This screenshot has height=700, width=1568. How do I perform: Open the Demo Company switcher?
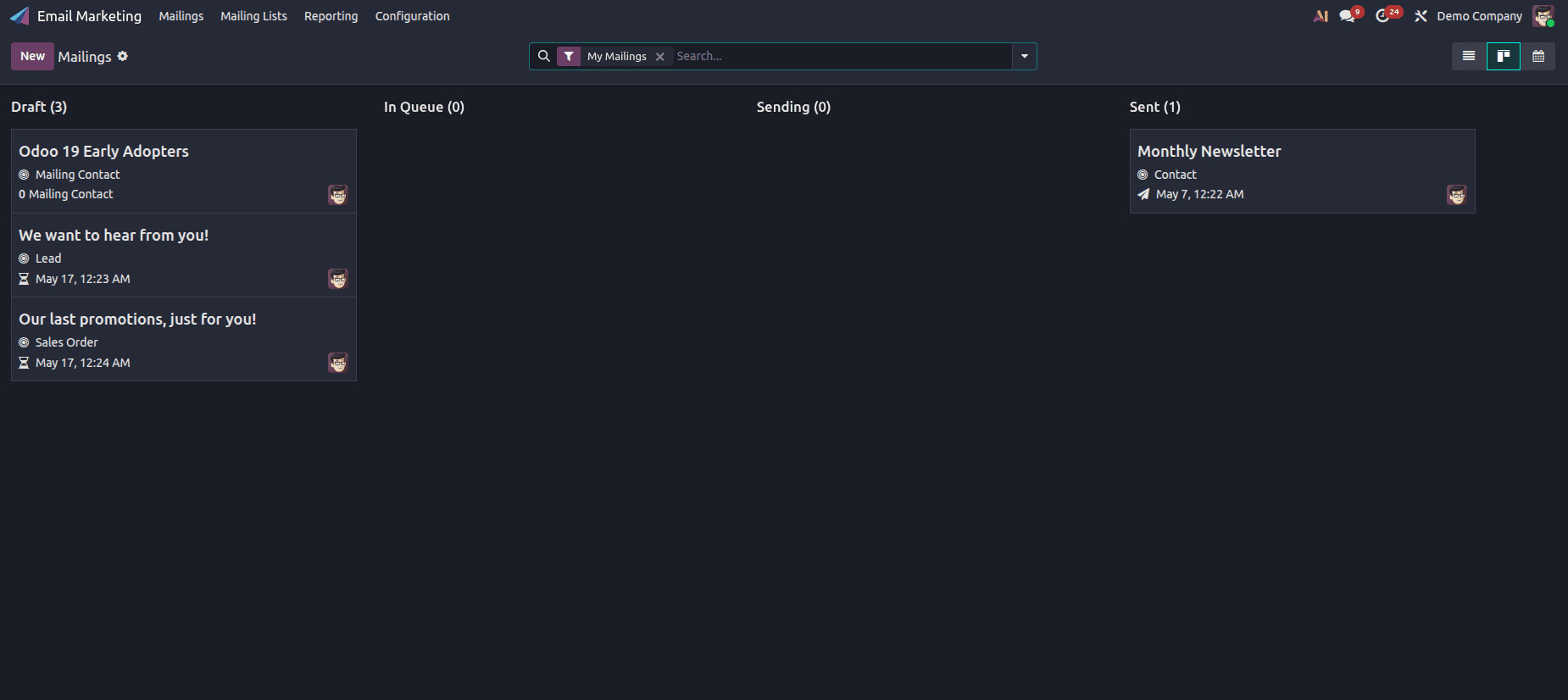[x=1479, y=16]
